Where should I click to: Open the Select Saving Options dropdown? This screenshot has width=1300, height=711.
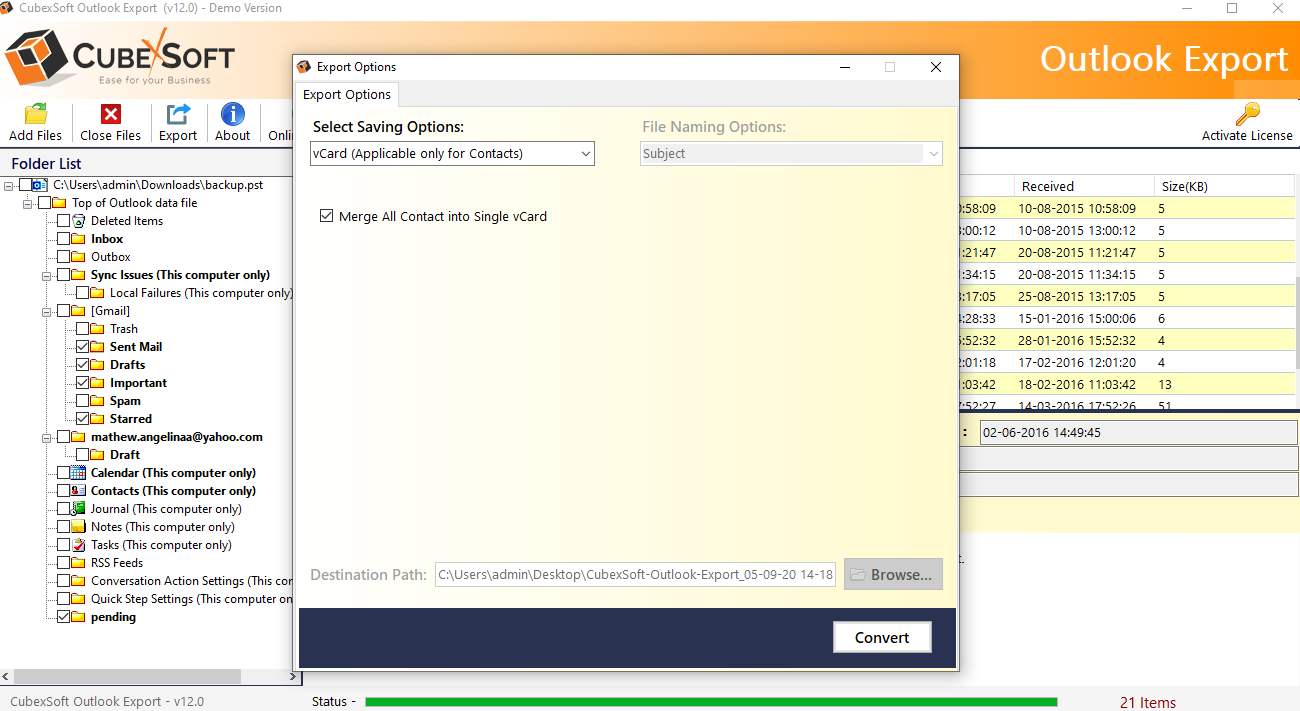[452, 153]
